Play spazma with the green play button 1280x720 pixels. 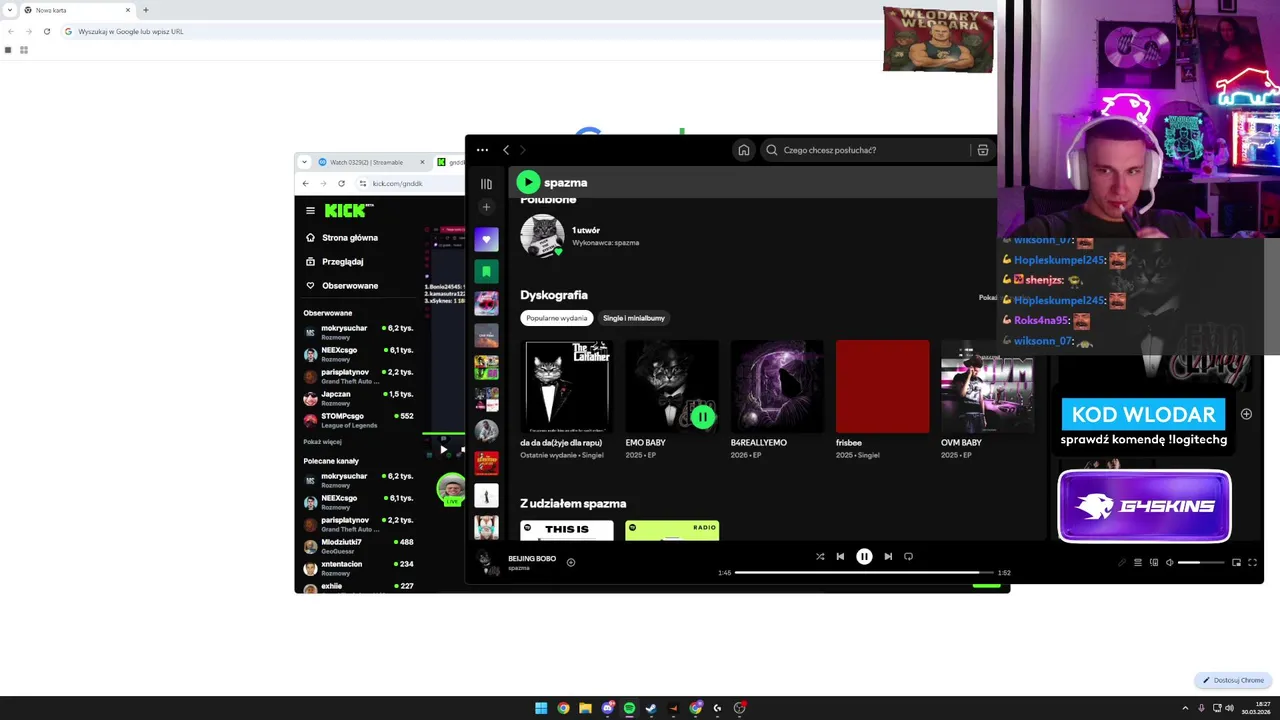coord(528,182)
